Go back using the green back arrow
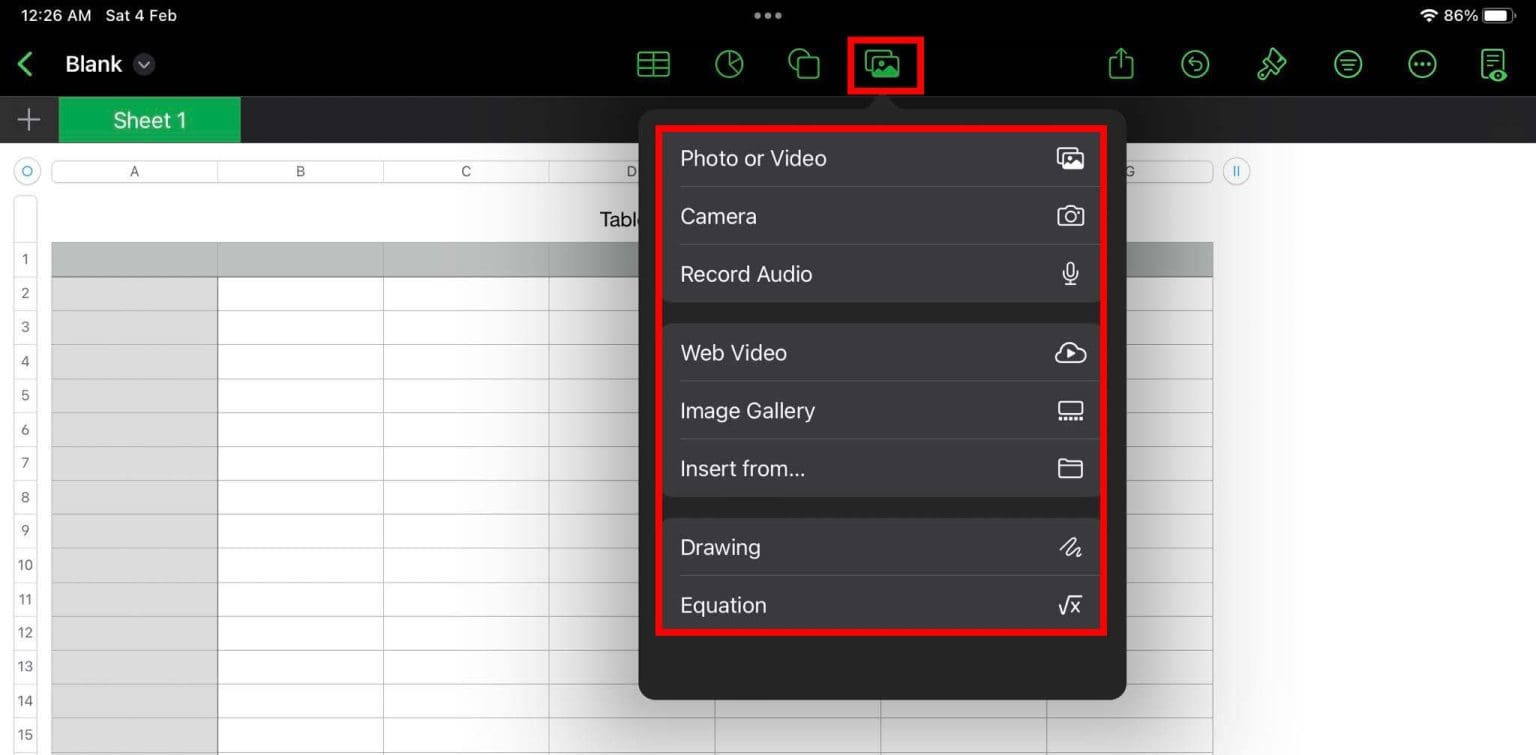Screen dimensions: 1536x755 tap(25, 63)
